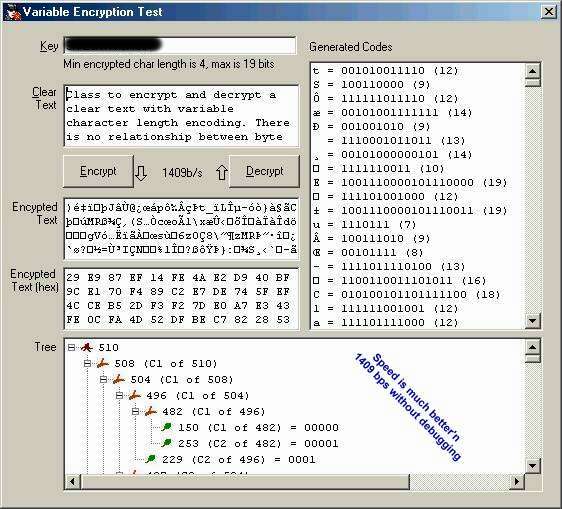Click the Encrypt button
The height and width of the screenshot is (509, 562).
tap(98, 171)
